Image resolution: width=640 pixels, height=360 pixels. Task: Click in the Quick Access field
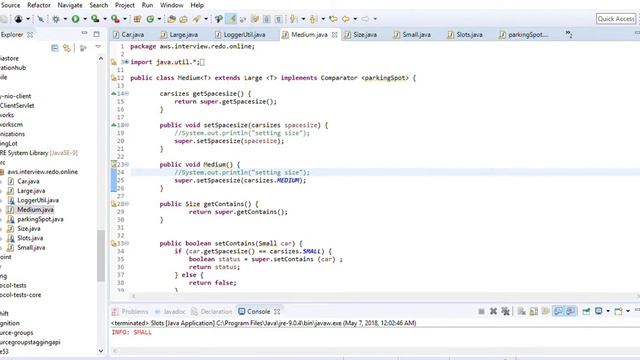click(616, 19)
